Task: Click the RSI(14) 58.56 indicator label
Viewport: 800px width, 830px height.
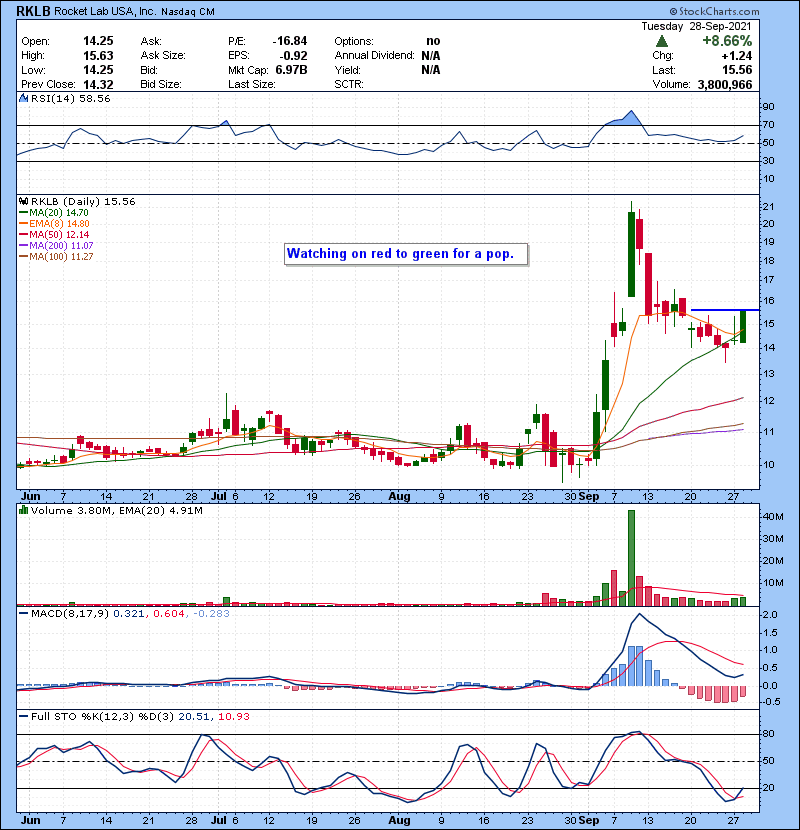Action: pyautogui.click(x=70, y=98)
